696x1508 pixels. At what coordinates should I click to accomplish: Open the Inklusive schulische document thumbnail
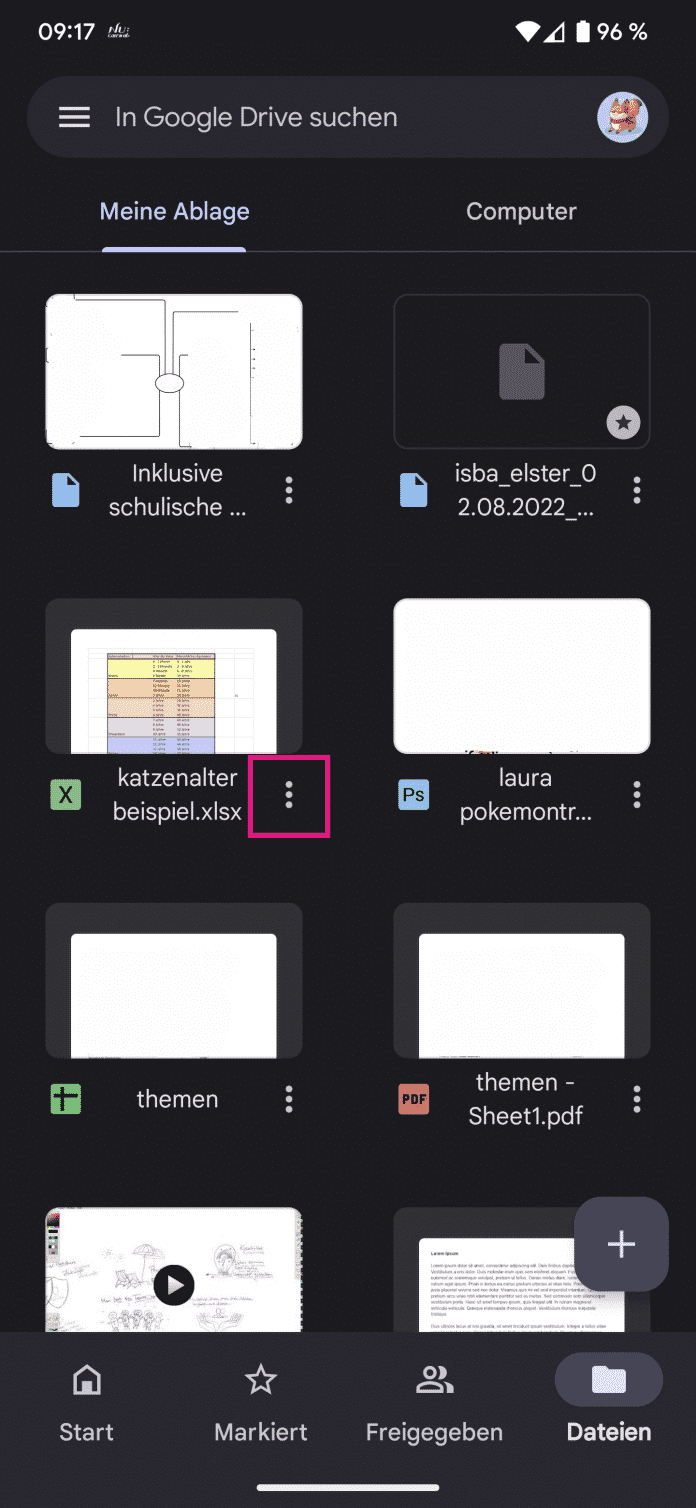point(174,372)
